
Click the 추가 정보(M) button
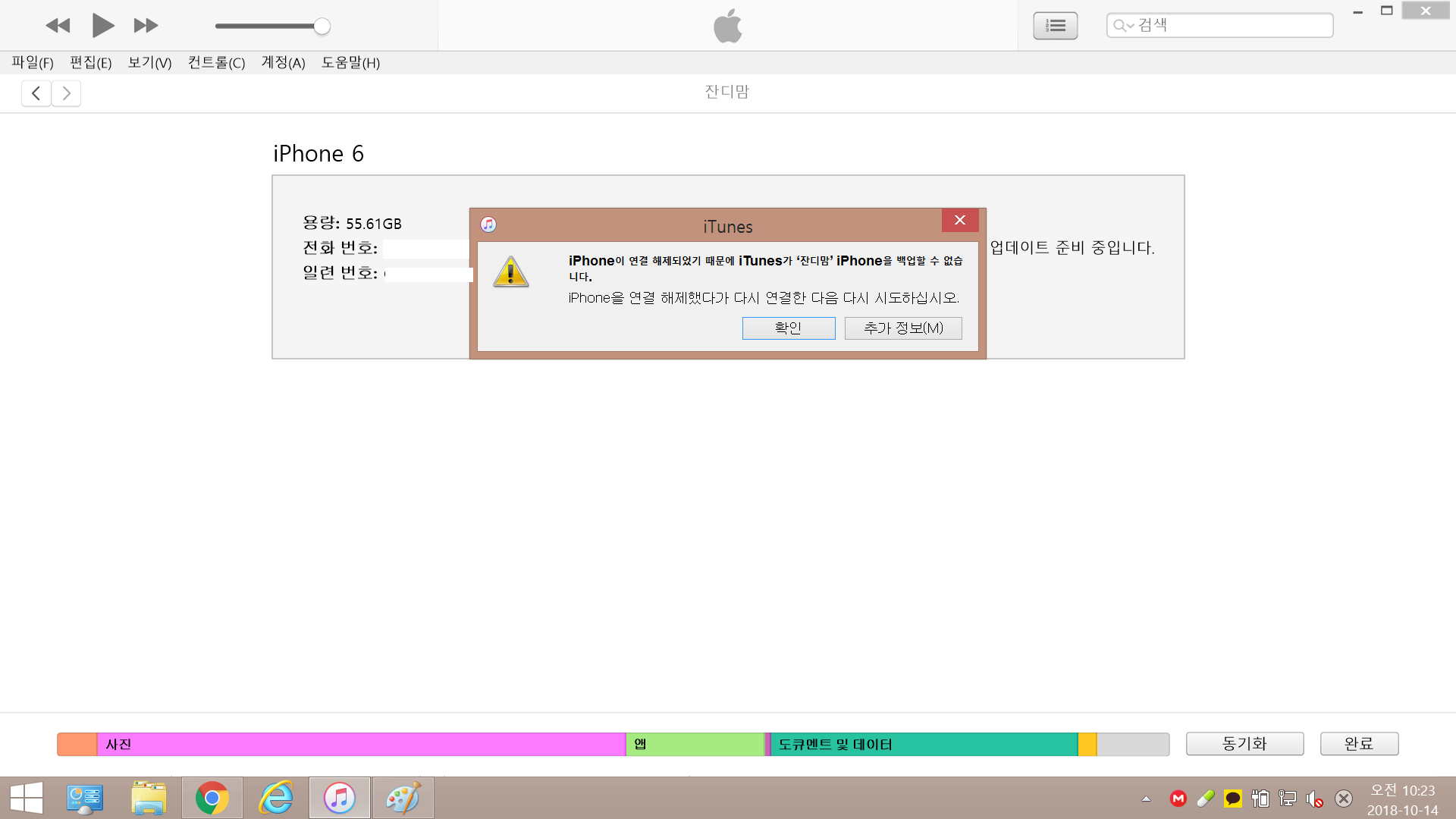(903, 328)
